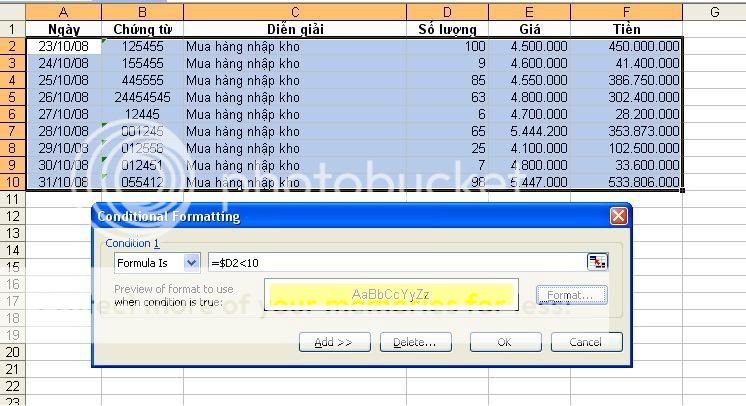This screenshot has width=746, height=406.
Task: Click the formula input field =$D2<10
Action: point(395,262)
